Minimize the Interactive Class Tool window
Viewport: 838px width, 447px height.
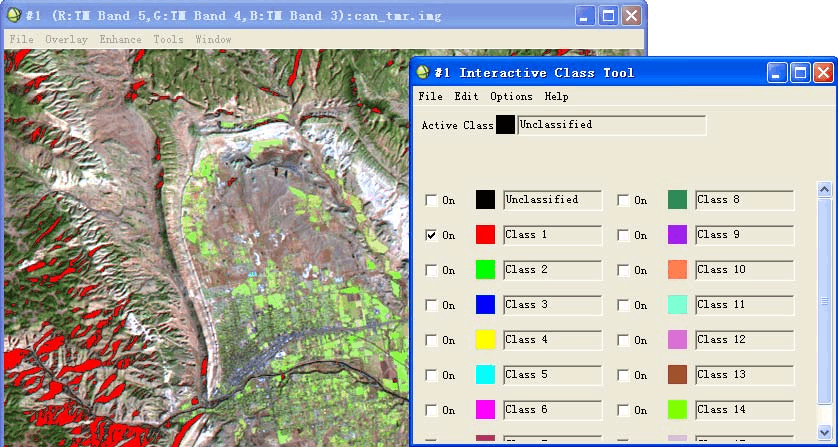click(778, 72)
